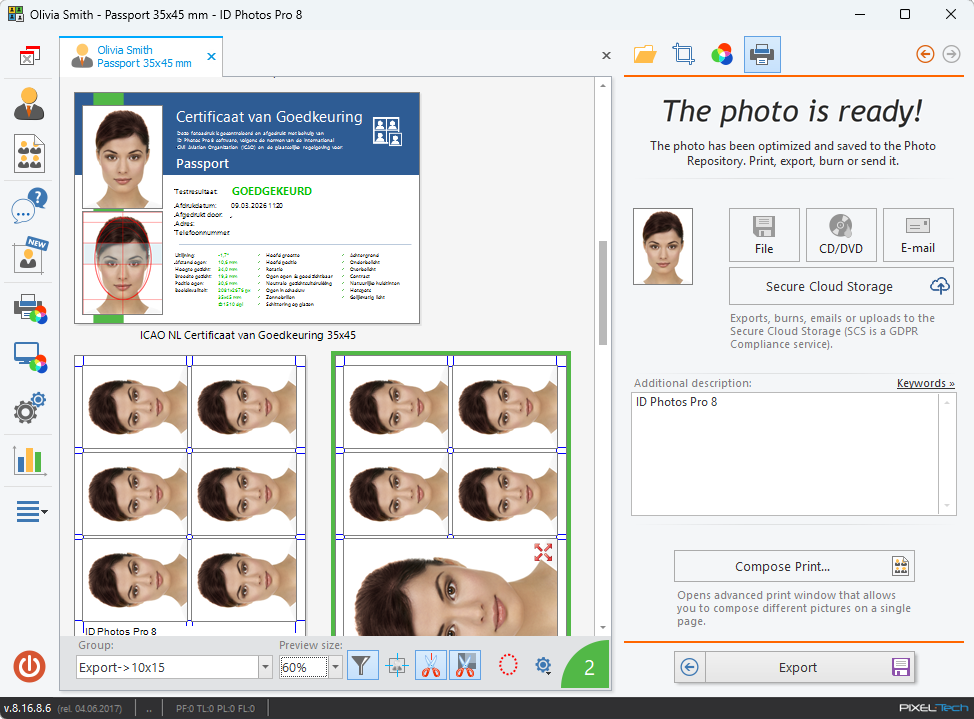Open the settings gears icon in sidebar
This screenshot has height=719, width=974.
pos(29,409)
